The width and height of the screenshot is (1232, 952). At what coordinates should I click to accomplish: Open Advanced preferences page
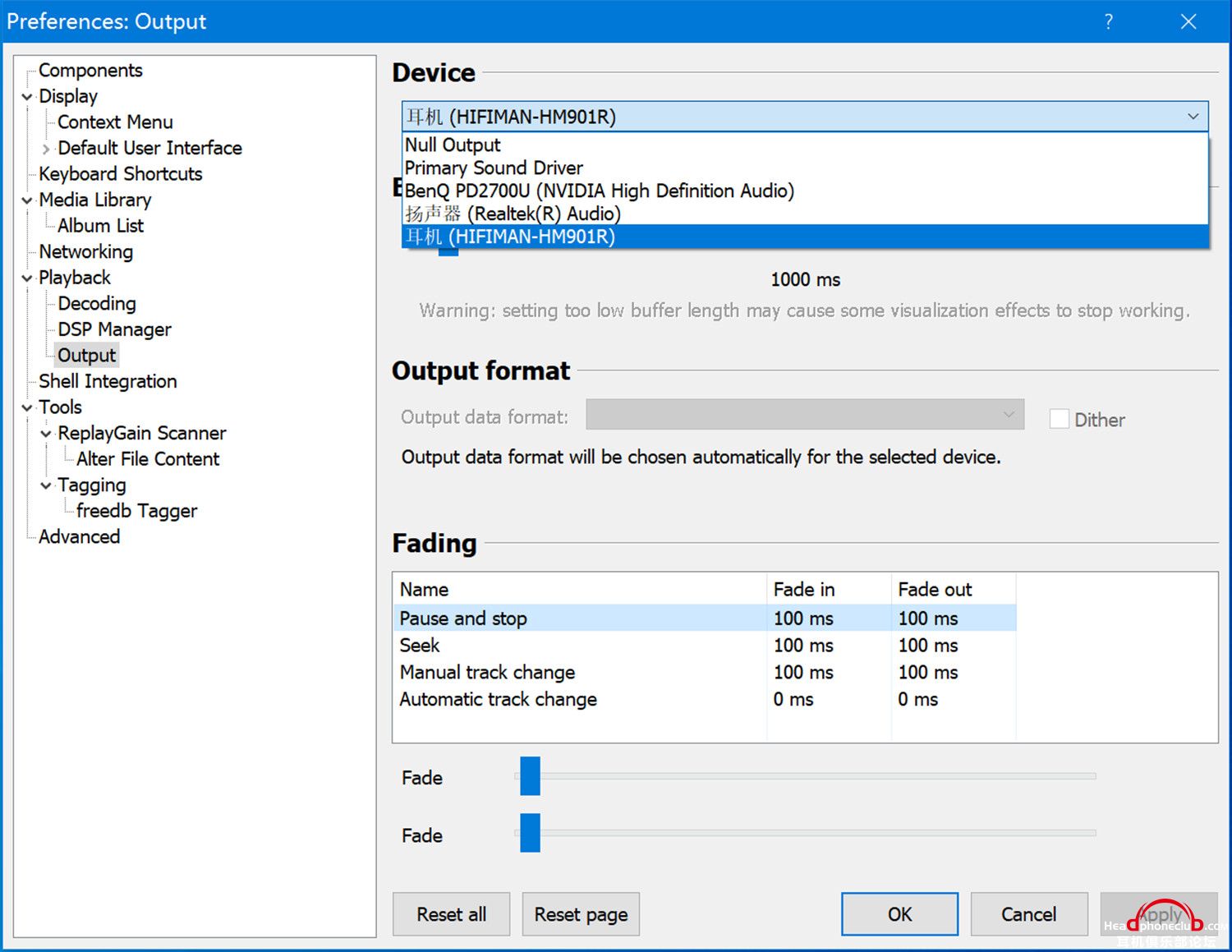pyautogui.click(x=79, y=537)
